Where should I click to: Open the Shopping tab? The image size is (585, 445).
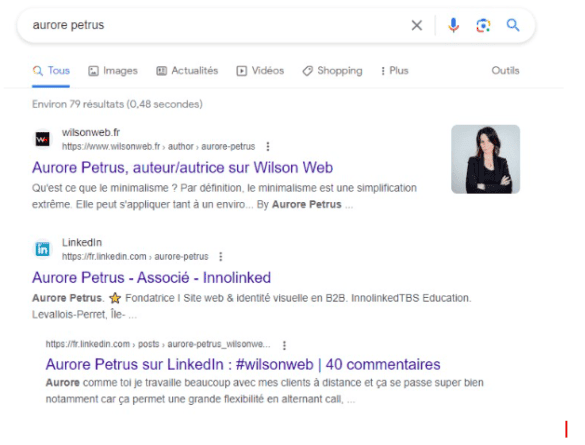click(332, 71)
